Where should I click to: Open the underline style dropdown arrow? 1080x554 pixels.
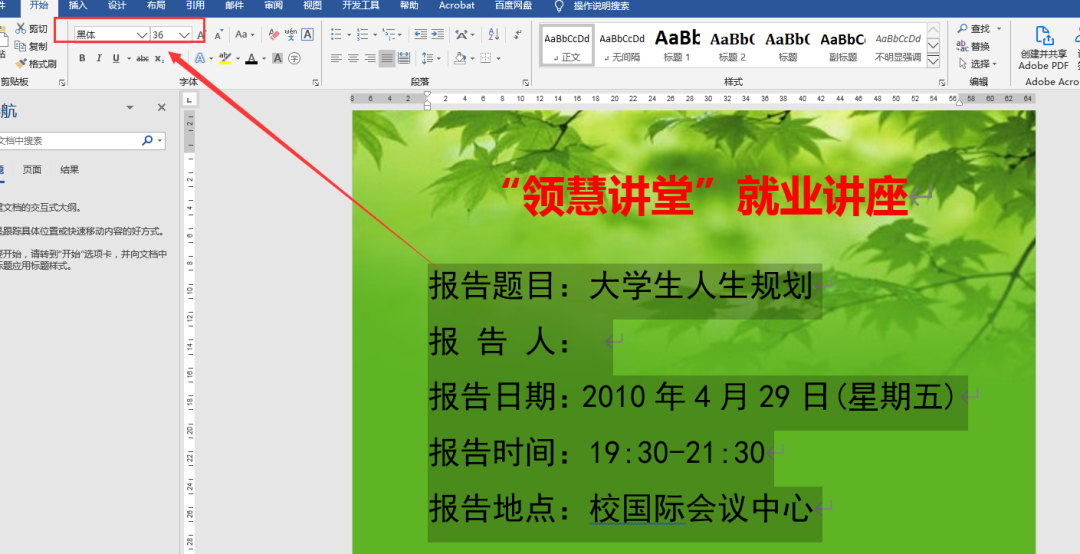[x=129, y=59]
